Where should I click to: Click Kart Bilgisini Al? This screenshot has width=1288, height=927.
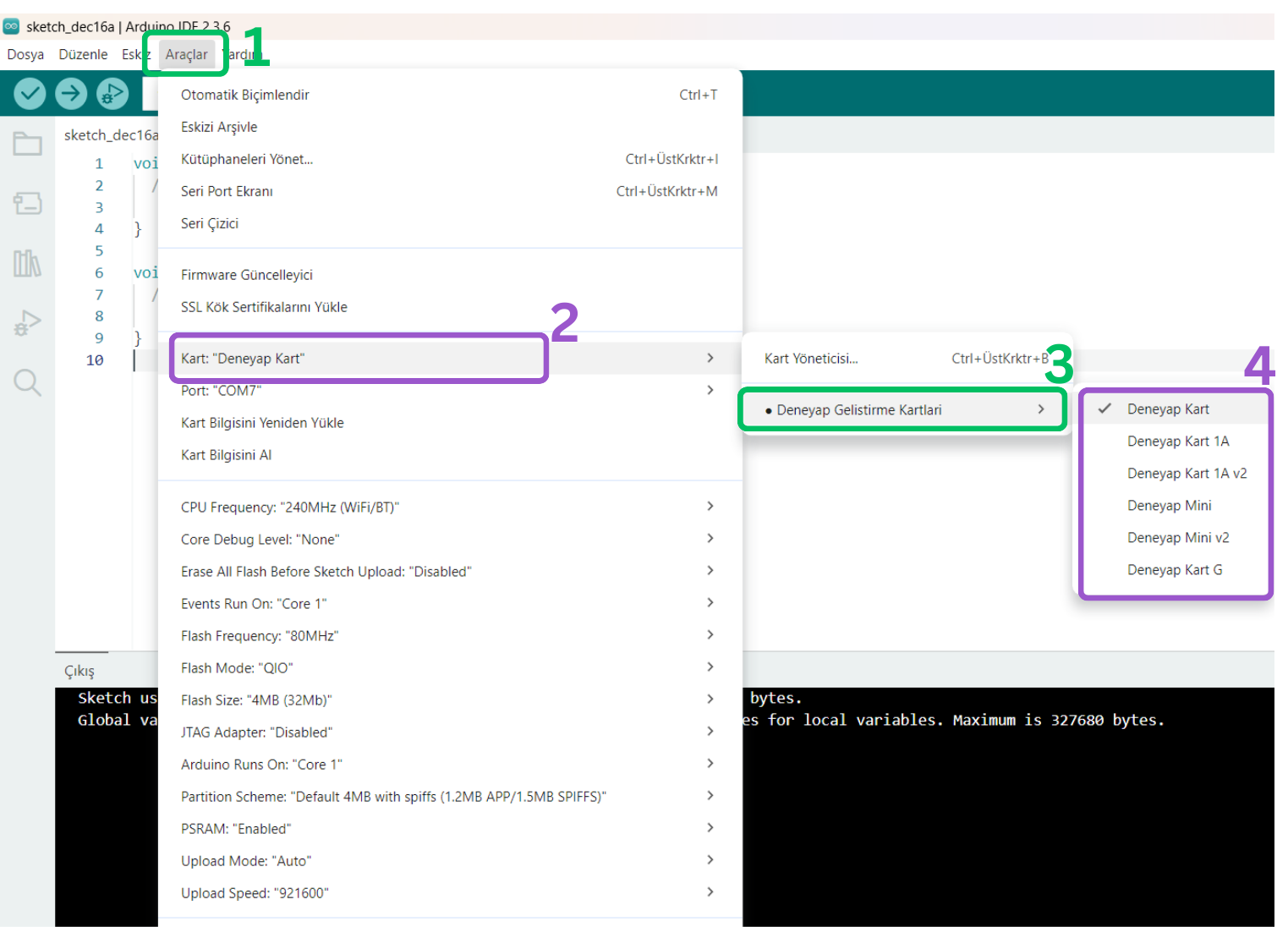(x=450, y=455)
